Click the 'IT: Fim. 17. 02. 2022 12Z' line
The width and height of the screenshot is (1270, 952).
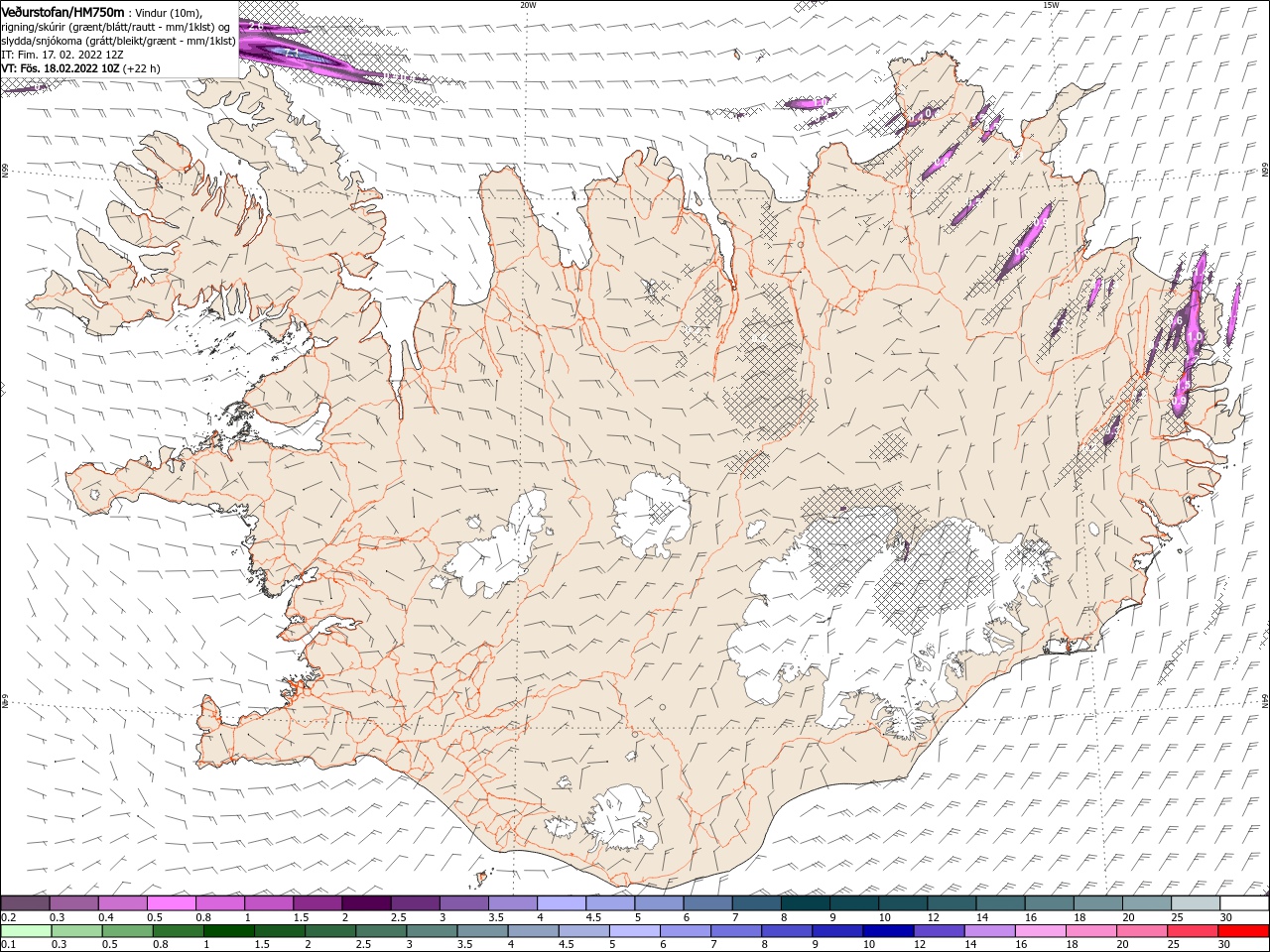point(63,55)
